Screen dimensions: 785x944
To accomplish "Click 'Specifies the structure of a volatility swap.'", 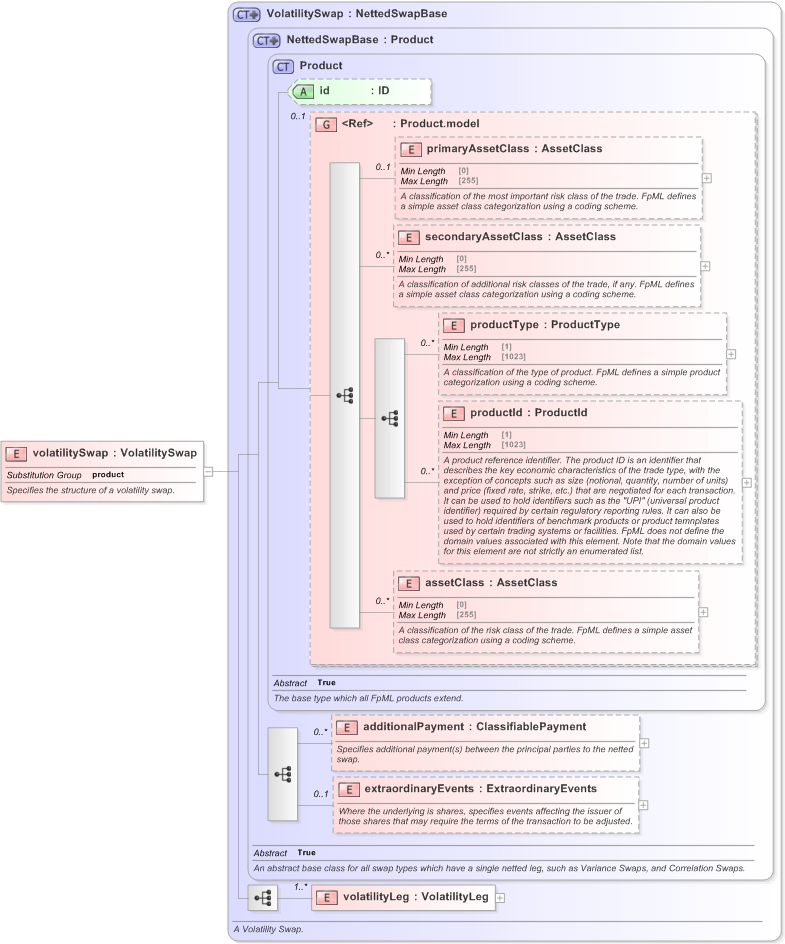I will pos(90,491).
